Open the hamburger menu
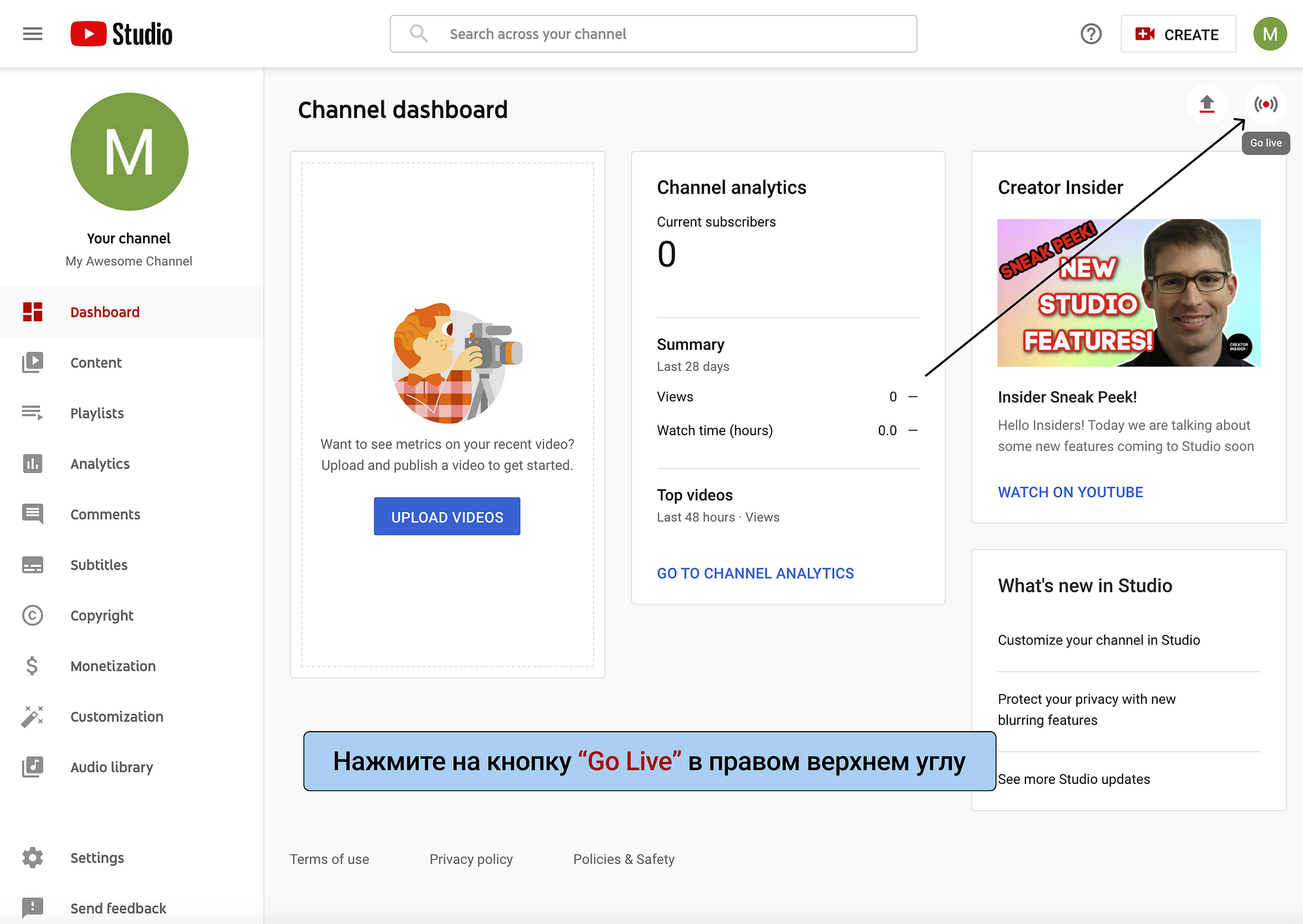This screenshot has height=924, width=1303. point(33,34)
